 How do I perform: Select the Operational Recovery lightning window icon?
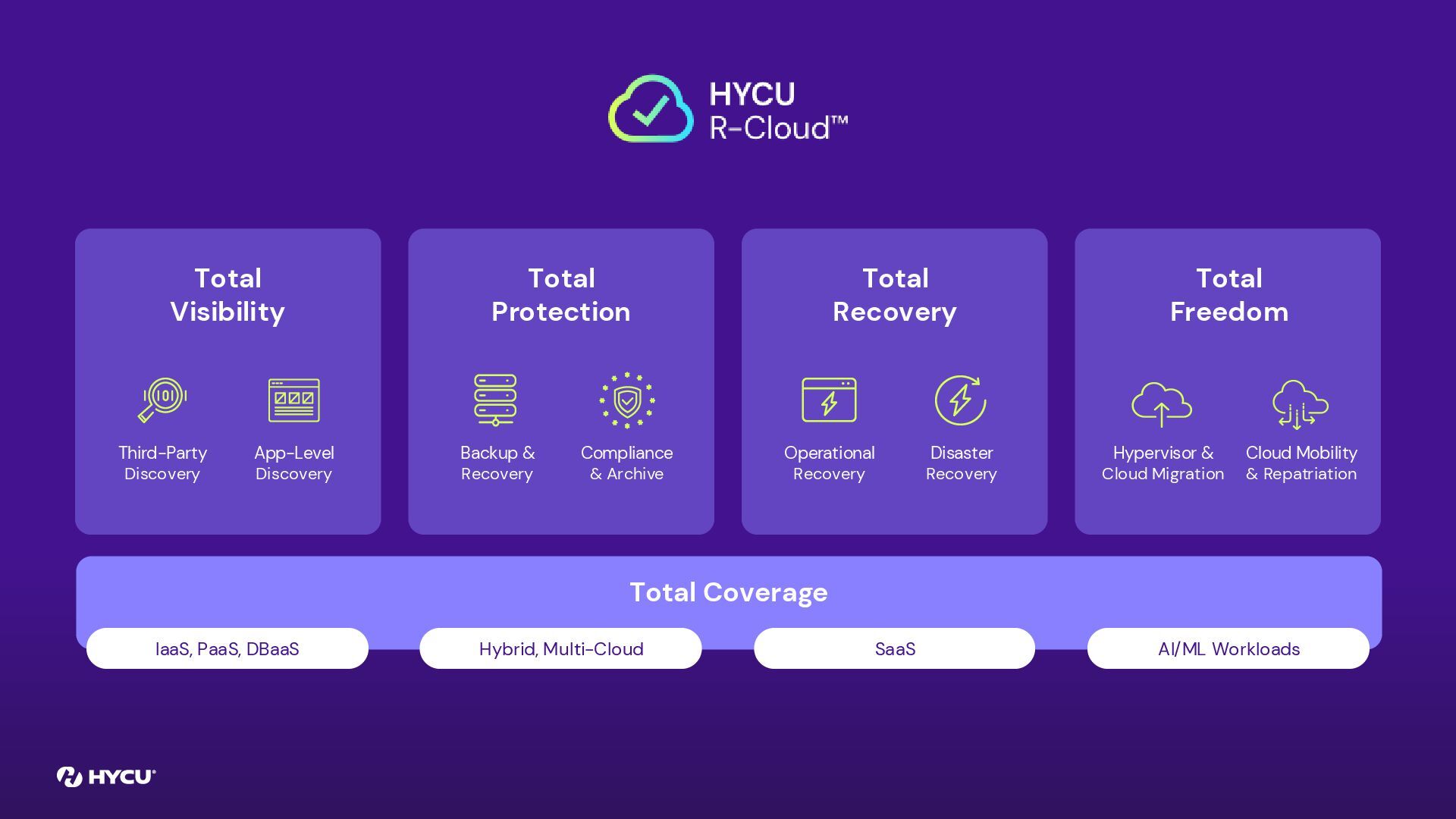click(829, 400)
